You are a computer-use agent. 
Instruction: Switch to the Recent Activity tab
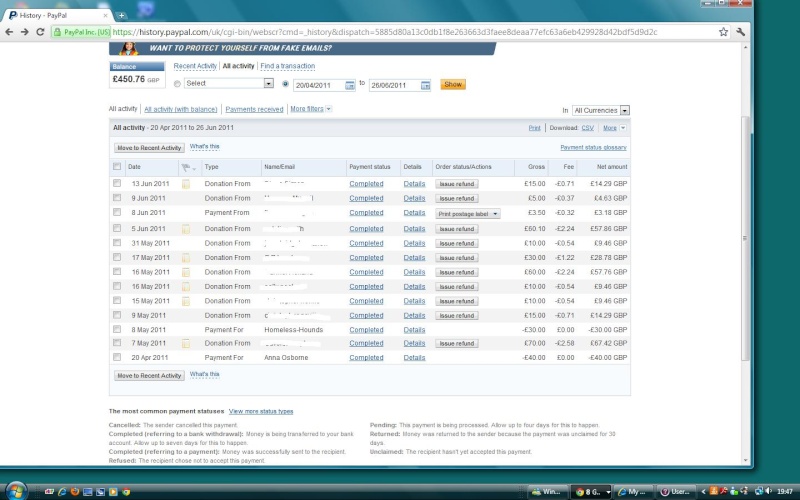pyautogui.click(x=195, y=66)
